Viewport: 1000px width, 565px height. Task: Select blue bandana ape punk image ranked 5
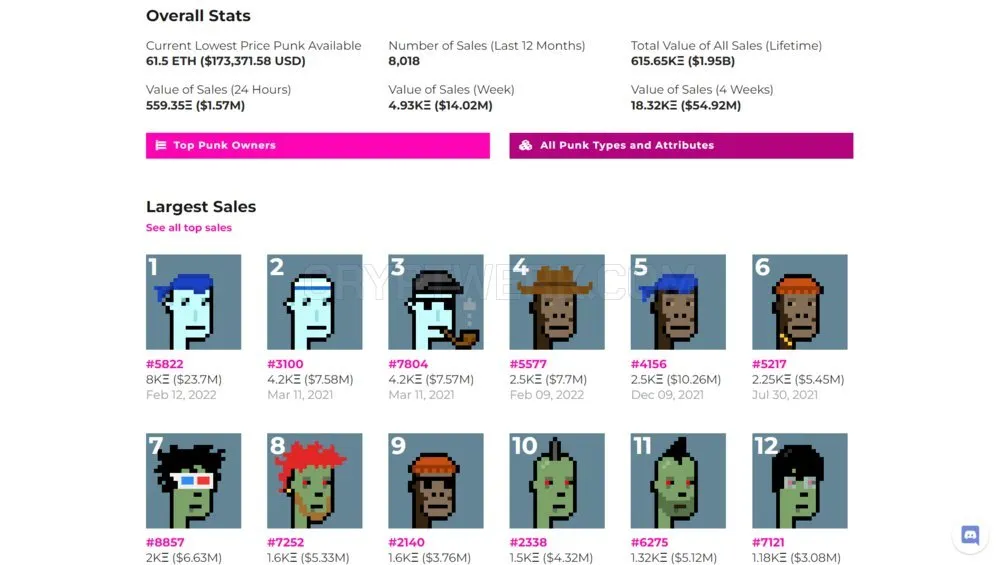click(678, 302)
